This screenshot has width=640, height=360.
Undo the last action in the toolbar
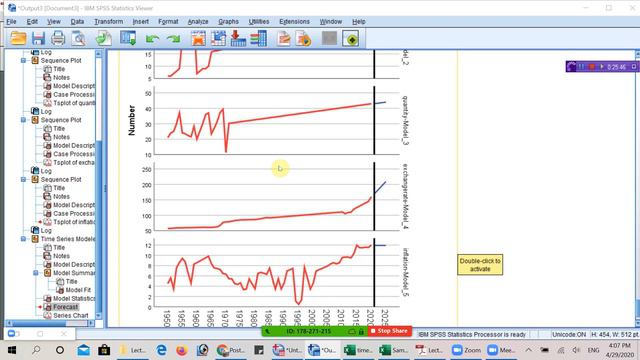(152, 39)
